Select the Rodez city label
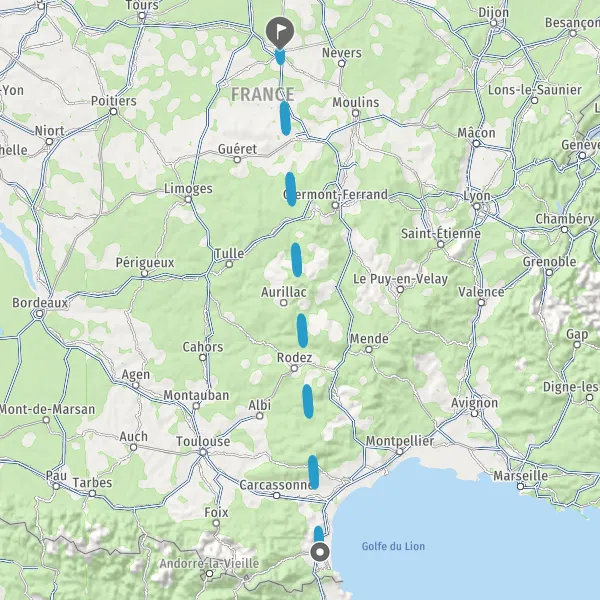 (294, 357)
